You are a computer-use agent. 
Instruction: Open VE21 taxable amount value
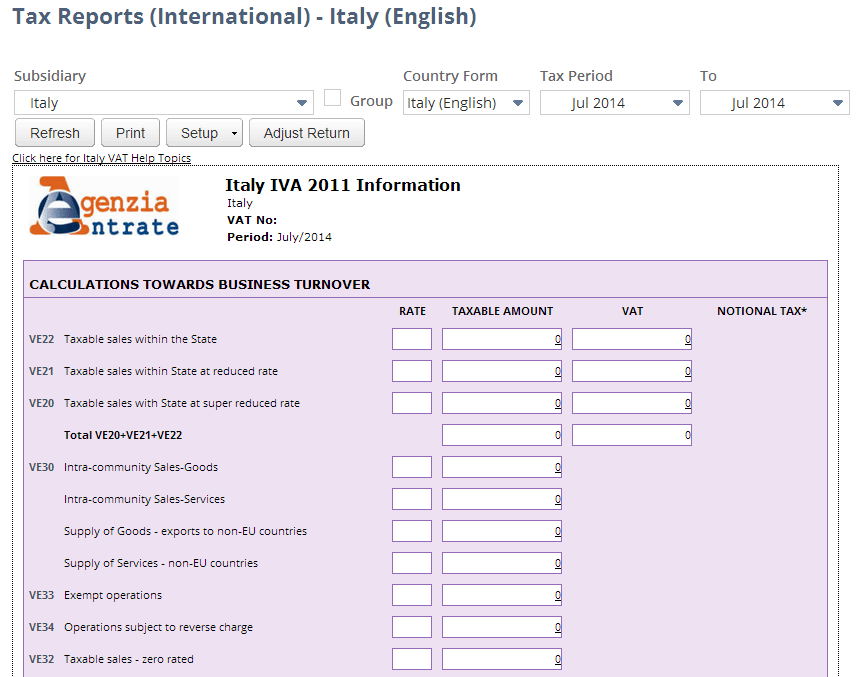(557, 371)
